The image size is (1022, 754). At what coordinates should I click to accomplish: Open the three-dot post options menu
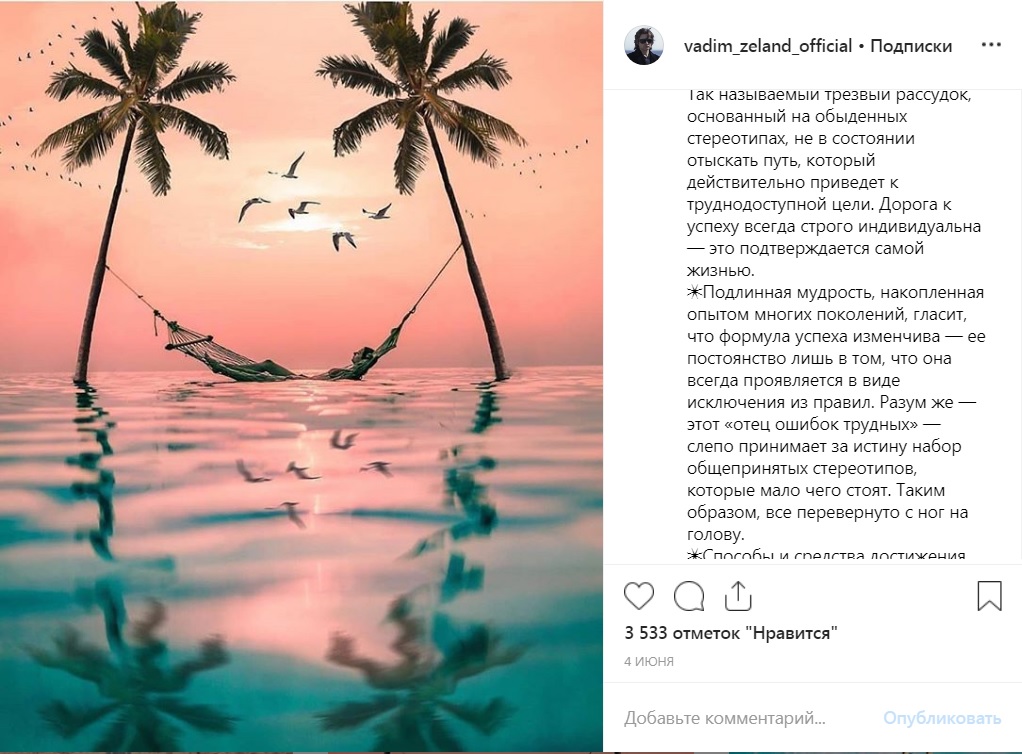(991, 46)
